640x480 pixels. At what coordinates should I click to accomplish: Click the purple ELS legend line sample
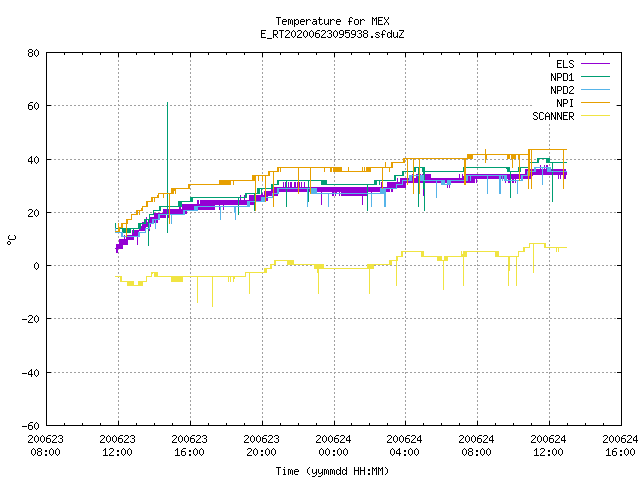pos(595,64)
